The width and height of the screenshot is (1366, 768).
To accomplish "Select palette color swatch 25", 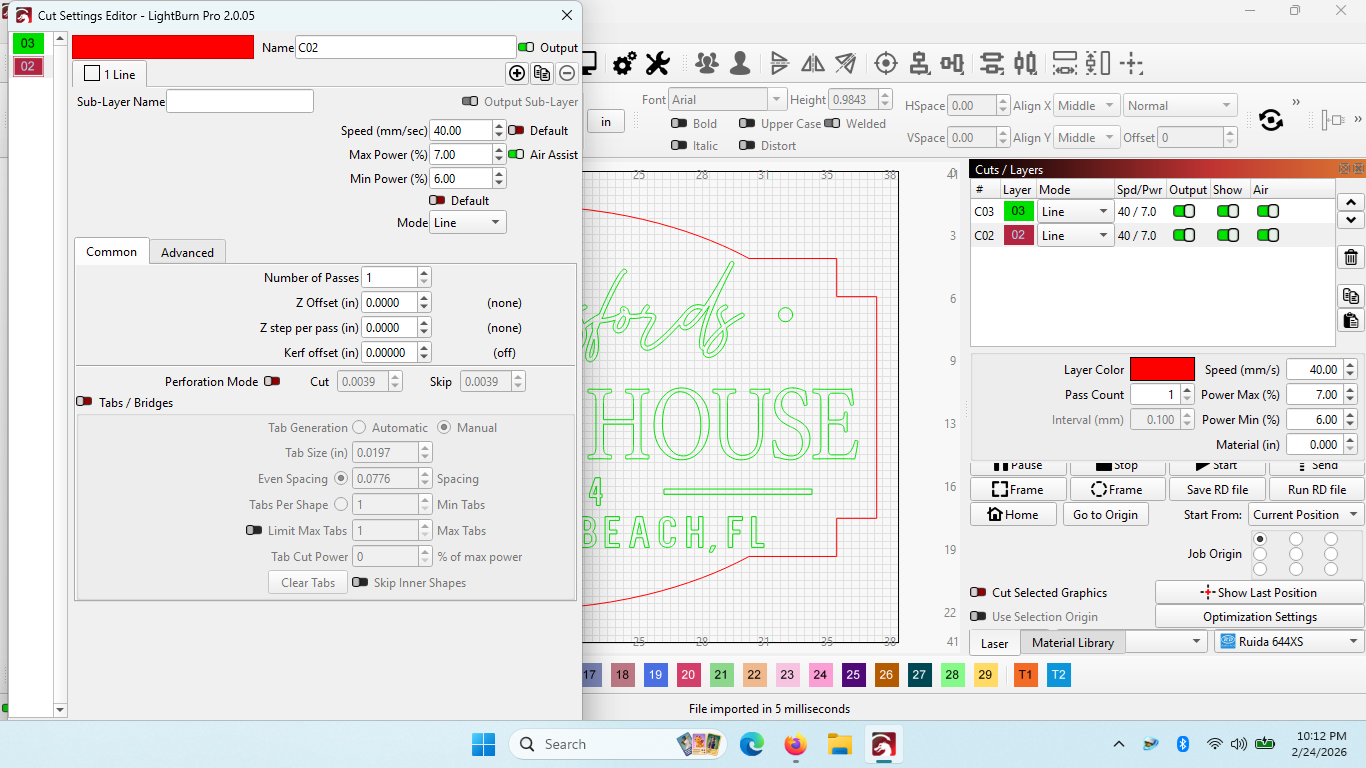I will [x=853, y=675].
